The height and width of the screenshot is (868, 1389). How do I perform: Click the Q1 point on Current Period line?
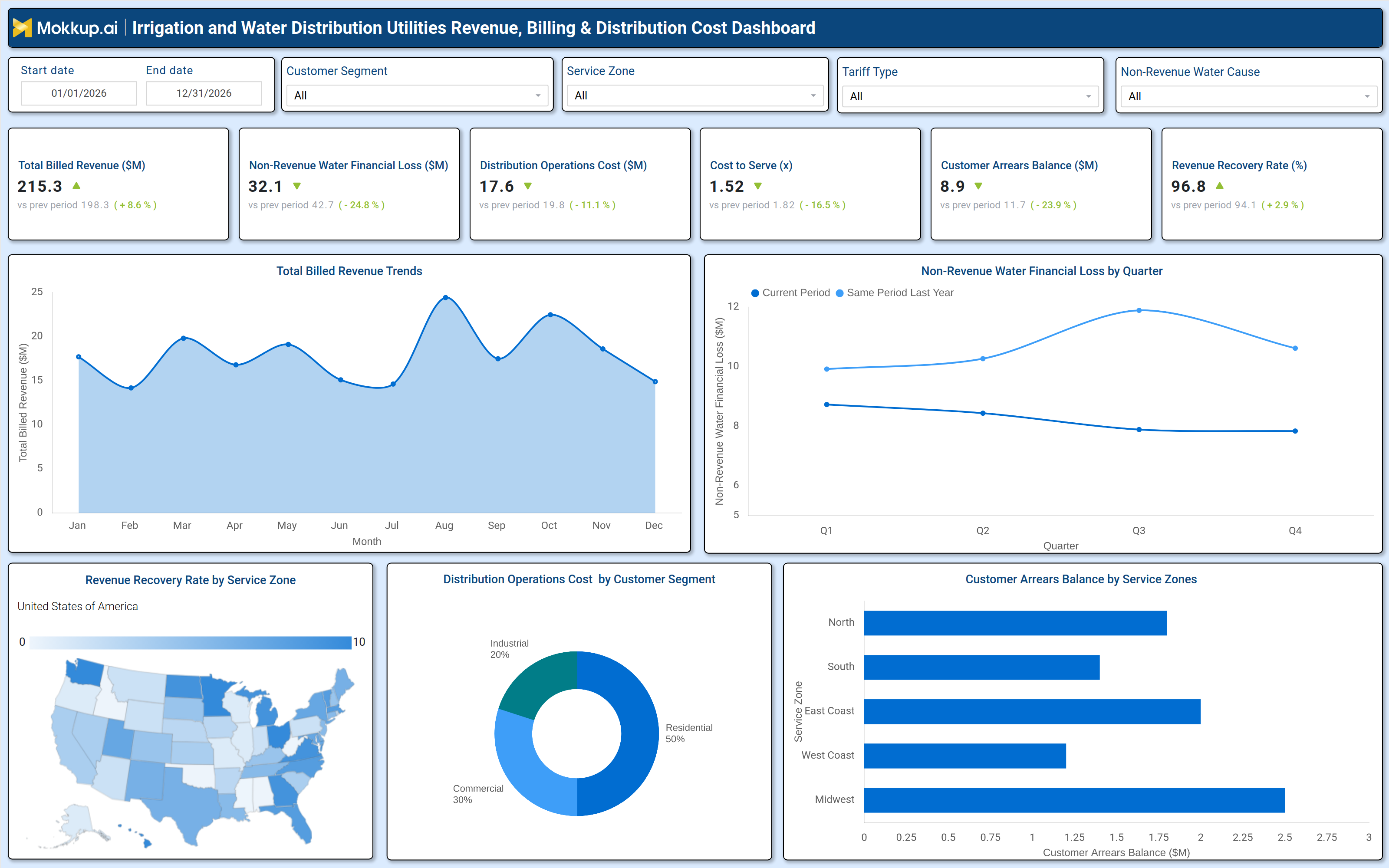[826, 405]
